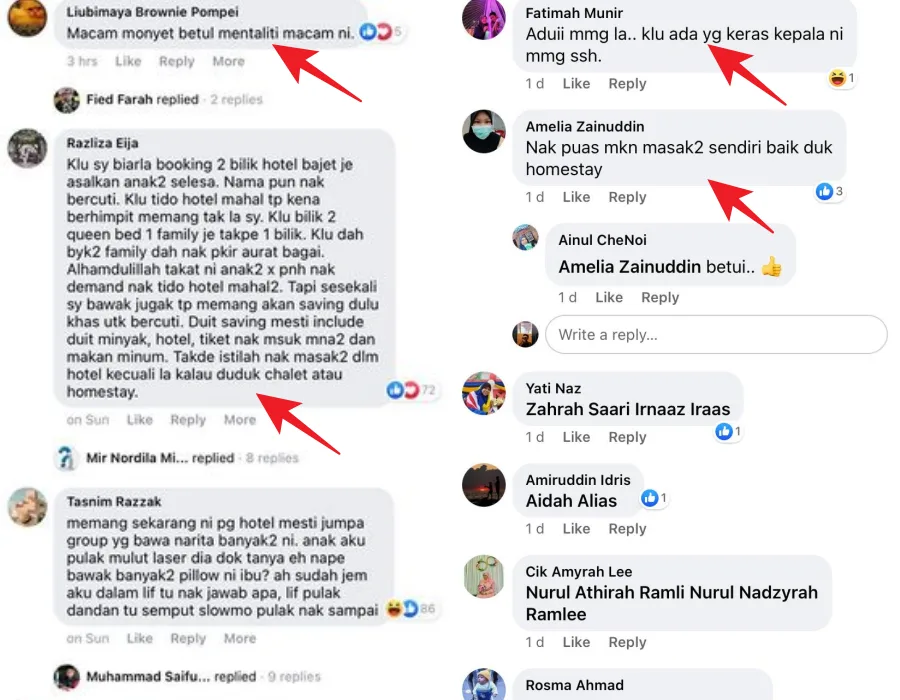Open reactions on Tasnim Razzak's comment
This screenshot has width=900, height=700.
tap(410, 608)
